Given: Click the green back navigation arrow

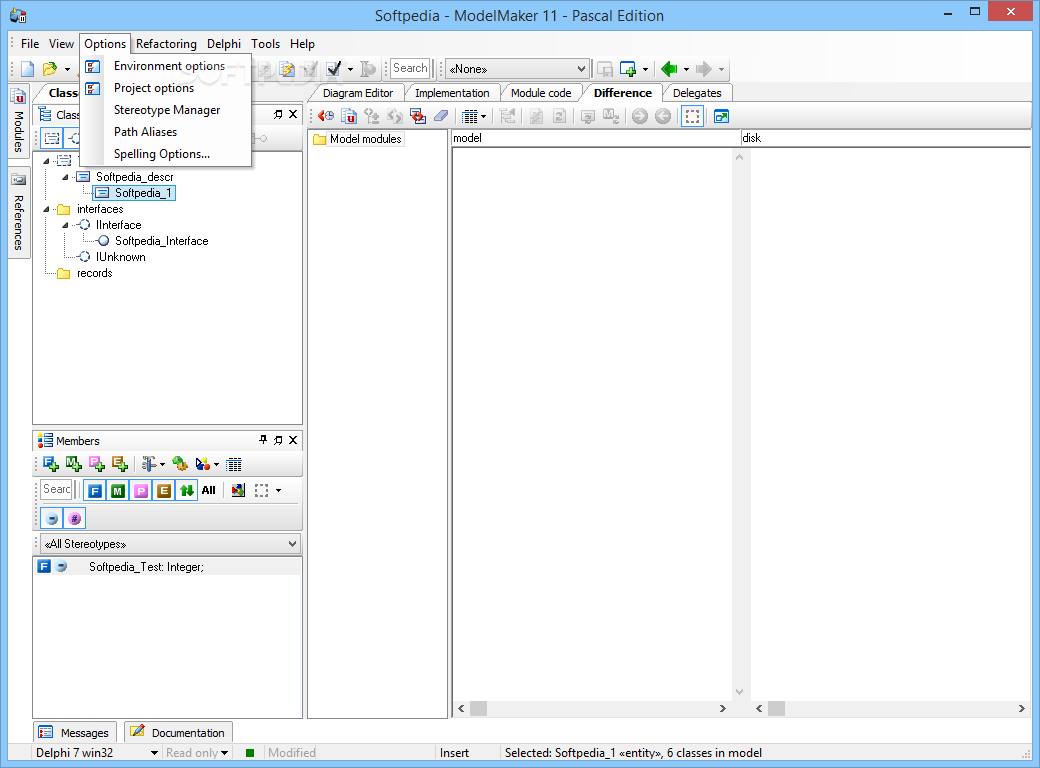Looking at the screenshot, I should click(x=669, y=69).
